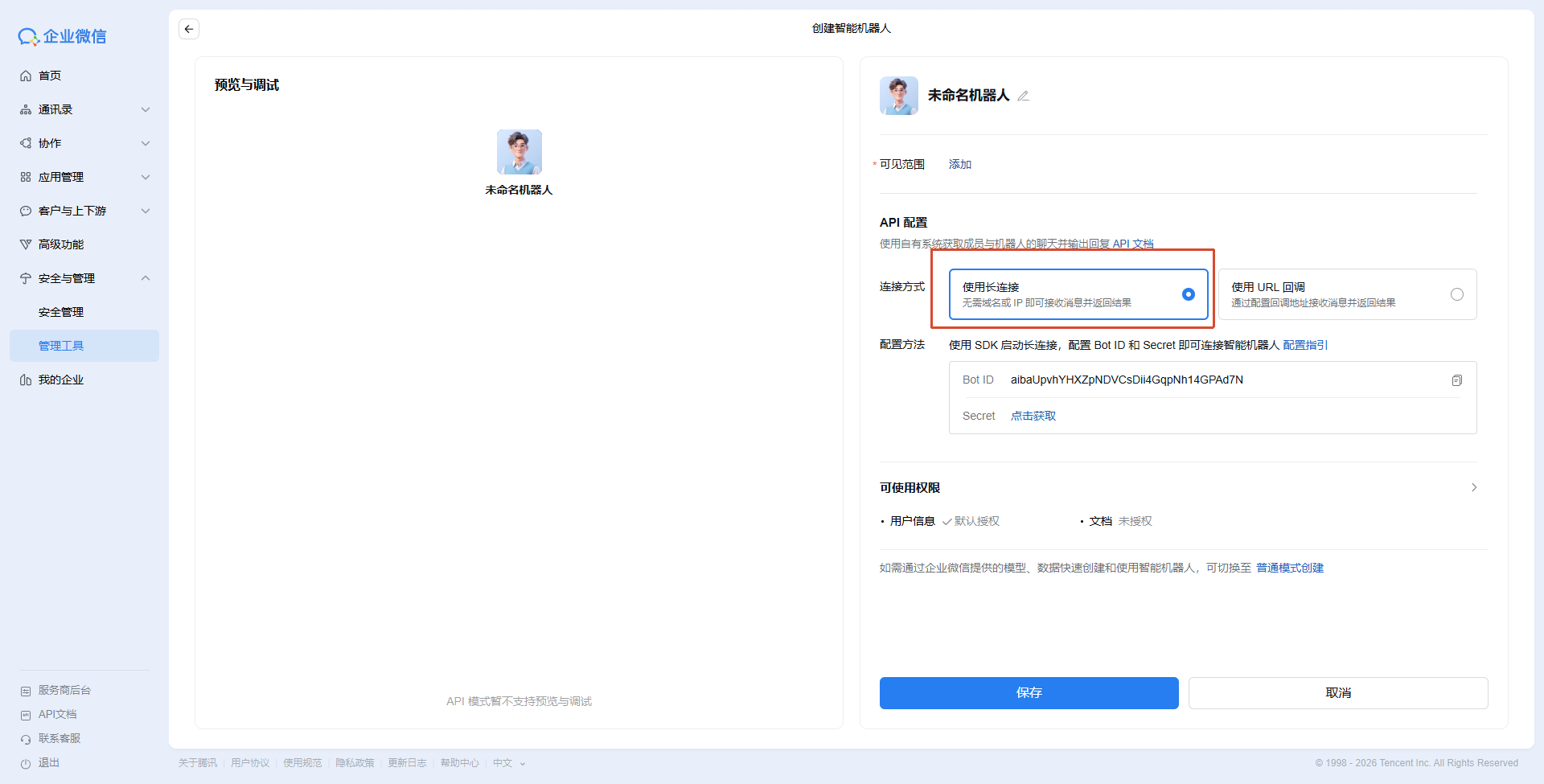The width and height of the screenshot is (1544, 784).
Task: Click the 我的企业 building icon
Action: coord(26,380)
